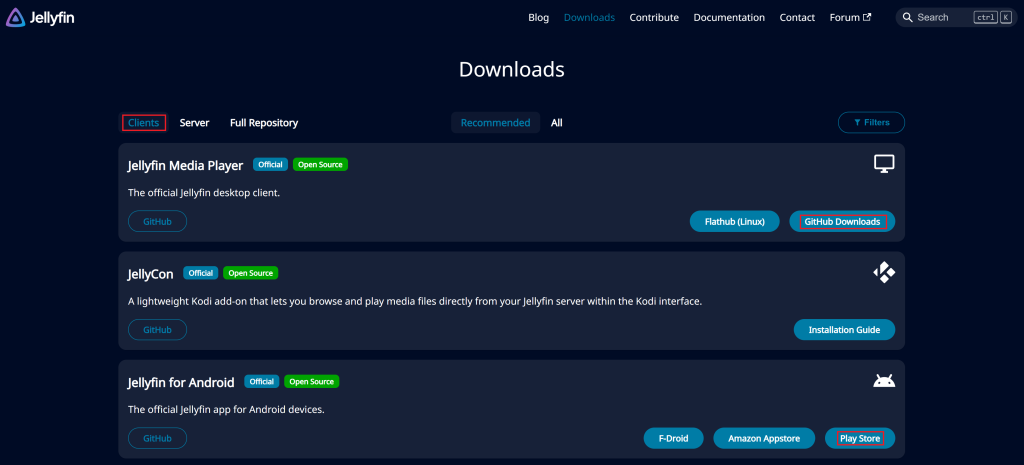Show All clients toggle
This screenshot has height=465, width=1024.
tap(556, 123)
